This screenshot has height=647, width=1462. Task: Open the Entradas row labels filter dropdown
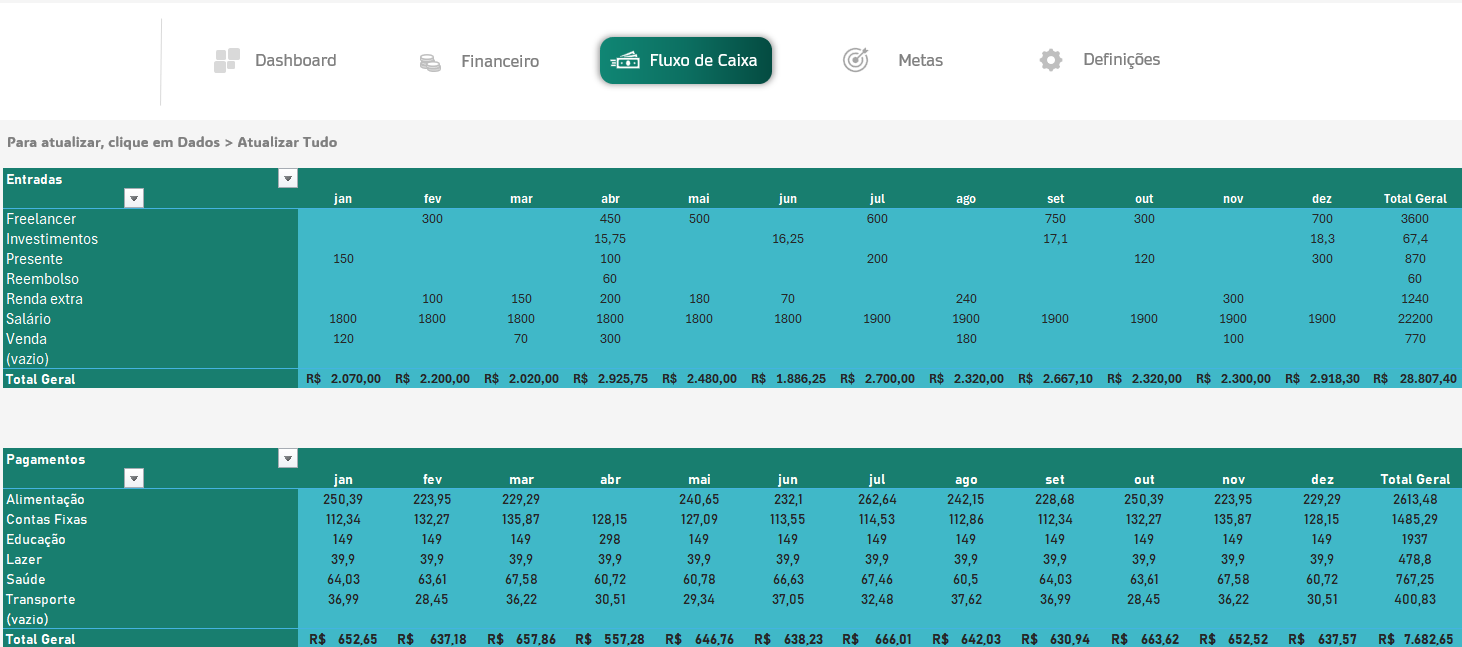[x=134, y=199]
